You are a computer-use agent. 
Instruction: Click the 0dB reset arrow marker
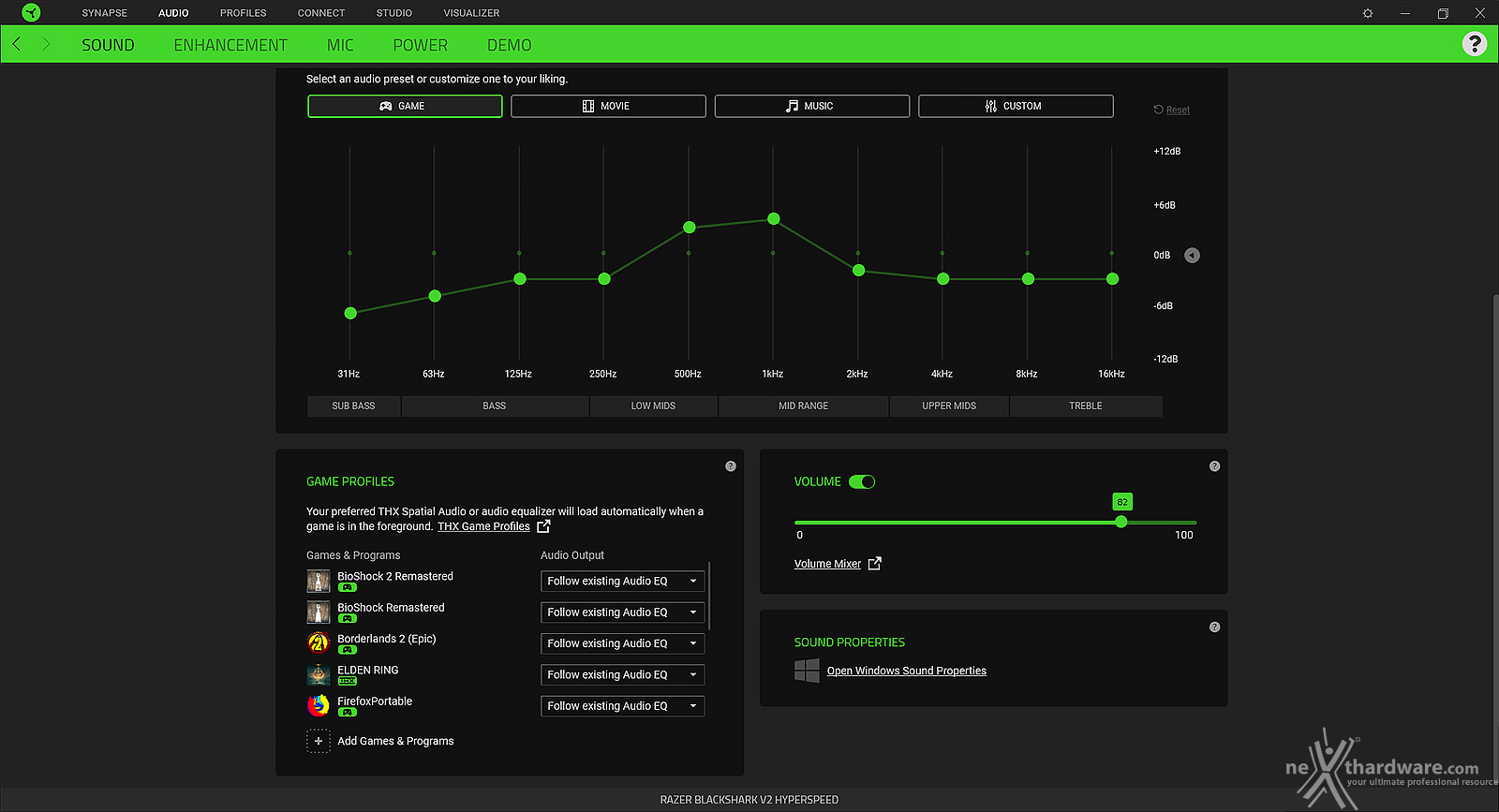1192,255
